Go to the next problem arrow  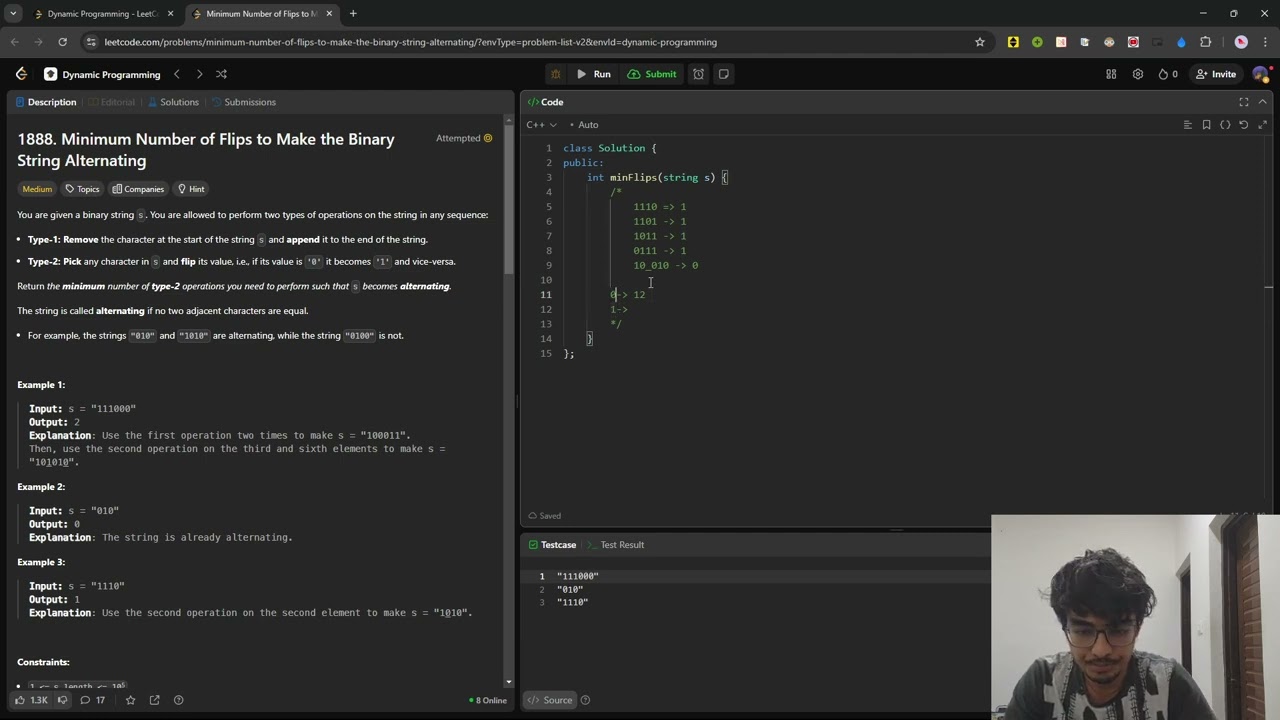(x=199, y=74)
